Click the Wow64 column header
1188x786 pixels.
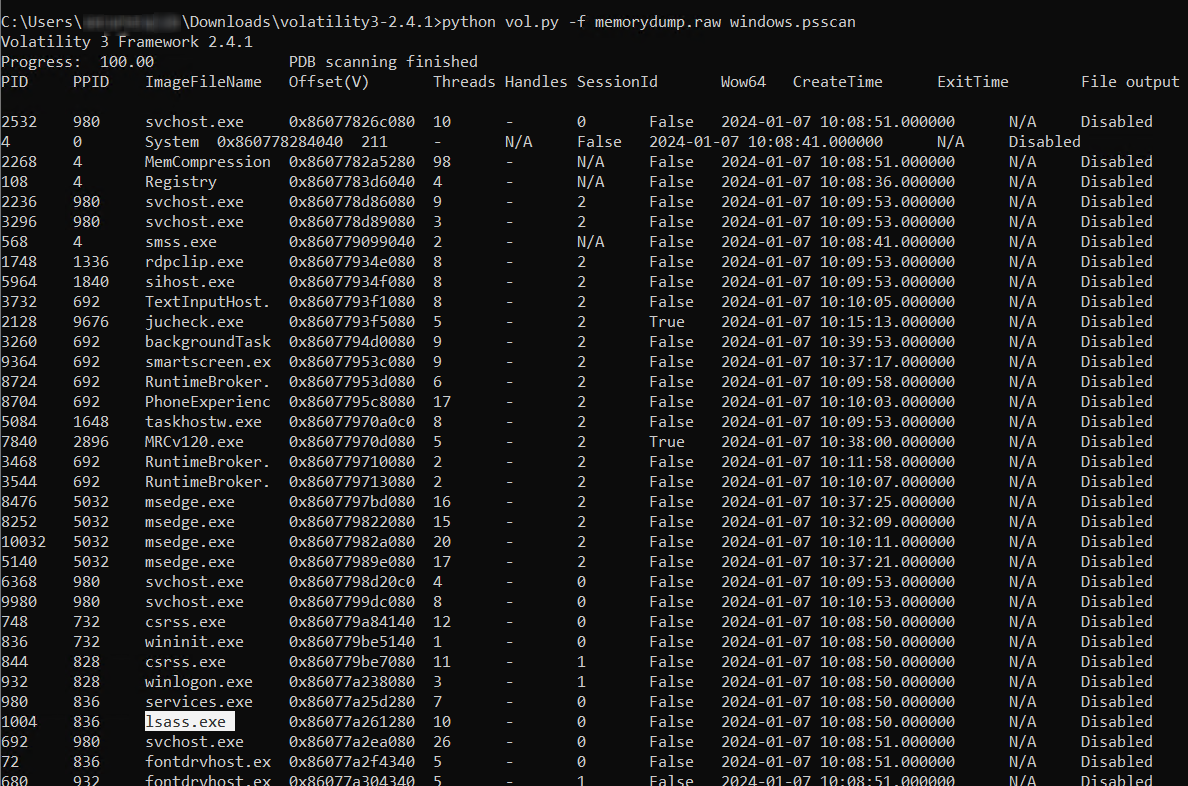click(743, 82)
